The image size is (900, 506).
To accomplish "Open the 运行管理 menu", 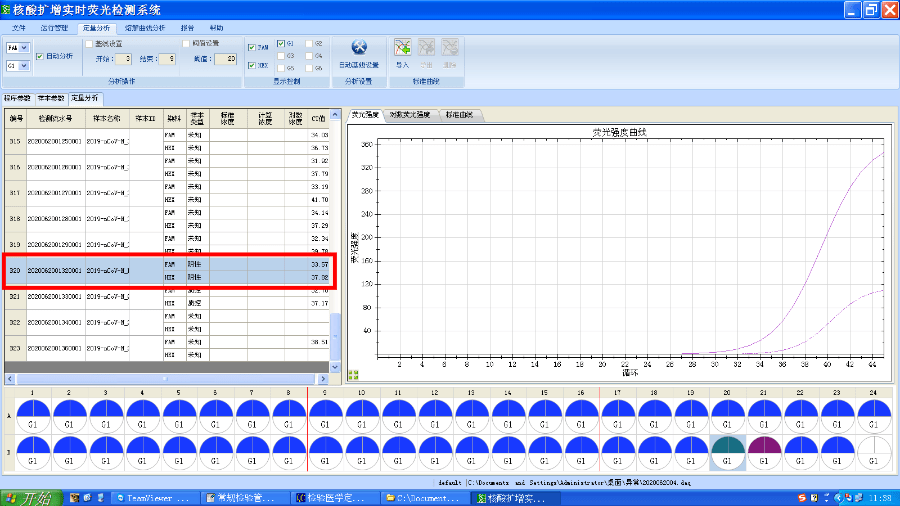I will [x=54, y=28].
